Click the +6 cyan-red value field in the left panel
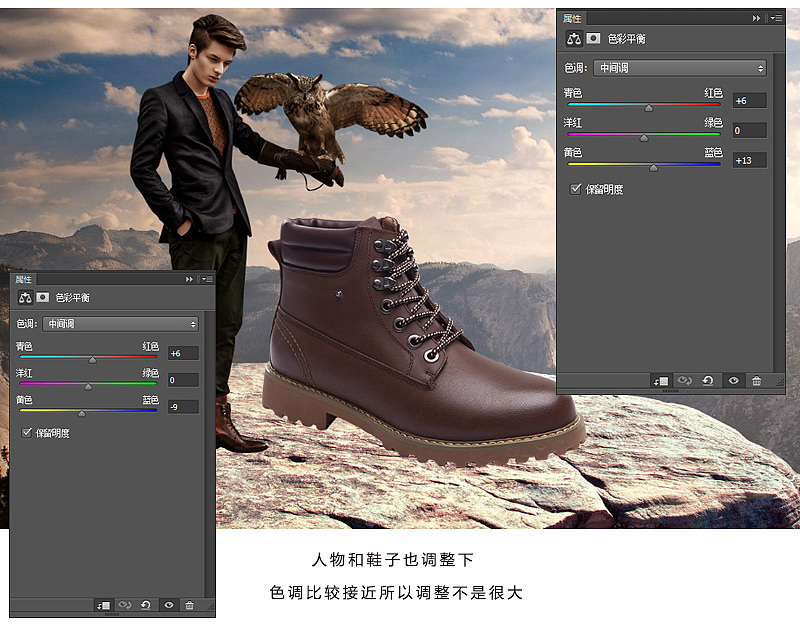800x625 pixels. [183, 353]
